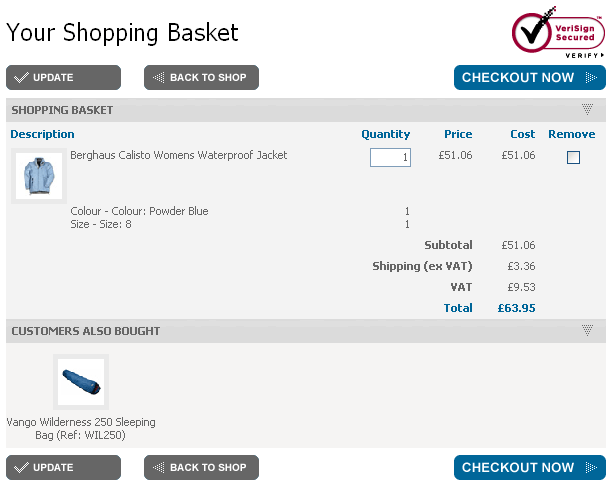Tick the Remove checkbox for the jacket
The width and height of the screenshot is (615, 485).
573,157
